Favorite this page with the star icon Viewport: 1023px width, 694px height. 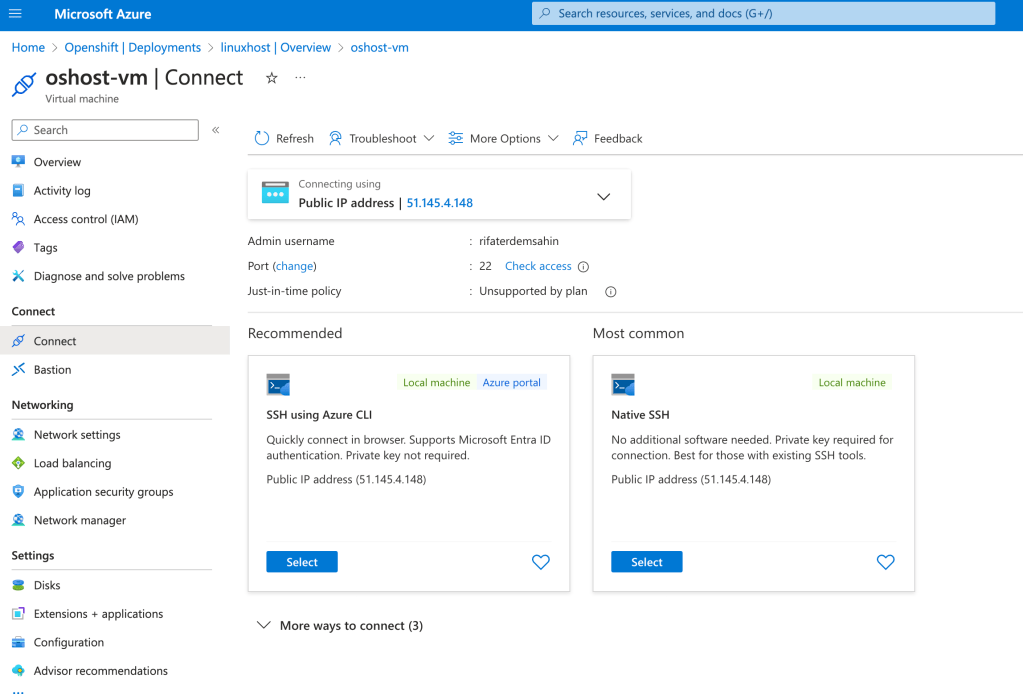(x=271, y=78)
